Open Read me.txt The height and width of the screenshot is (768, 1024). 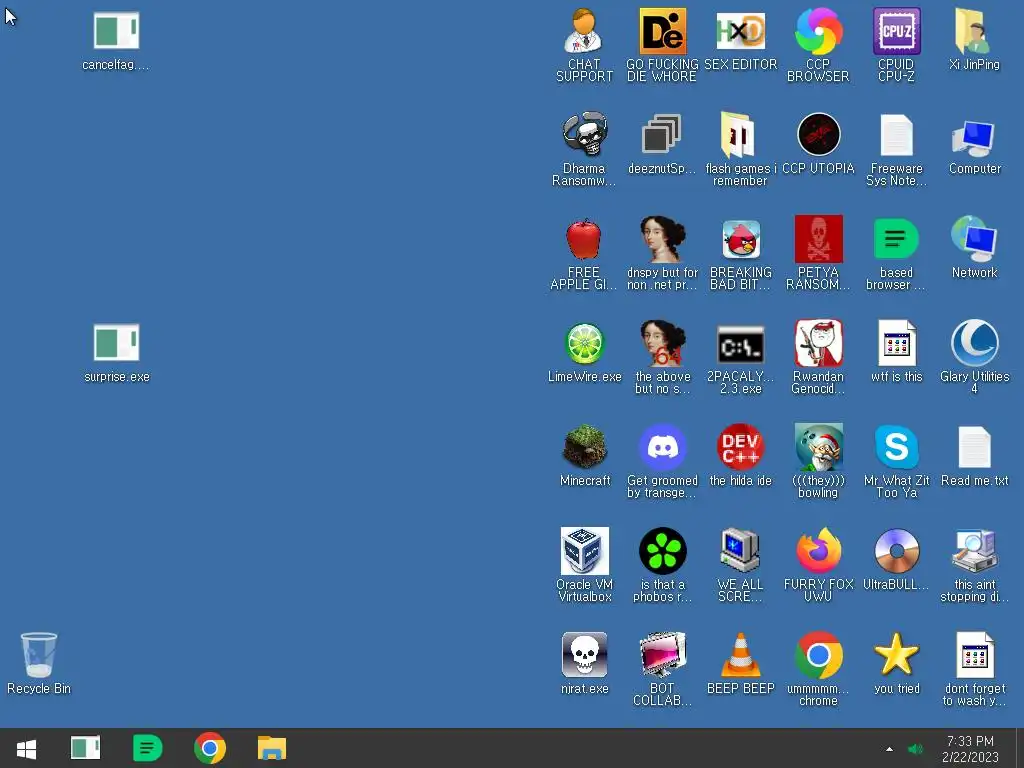tap(974, 447)
